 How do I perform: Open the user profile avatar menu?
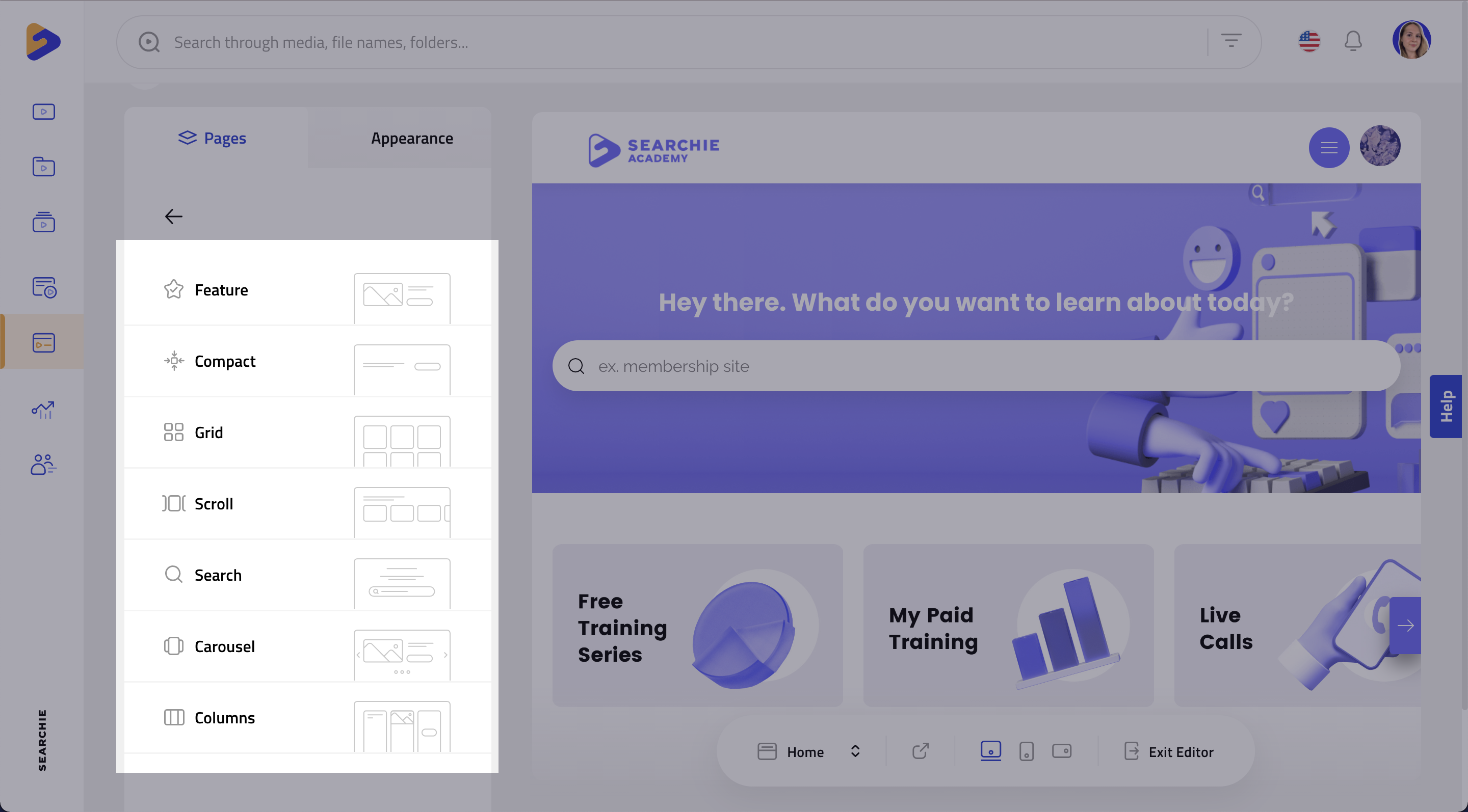1411,40
